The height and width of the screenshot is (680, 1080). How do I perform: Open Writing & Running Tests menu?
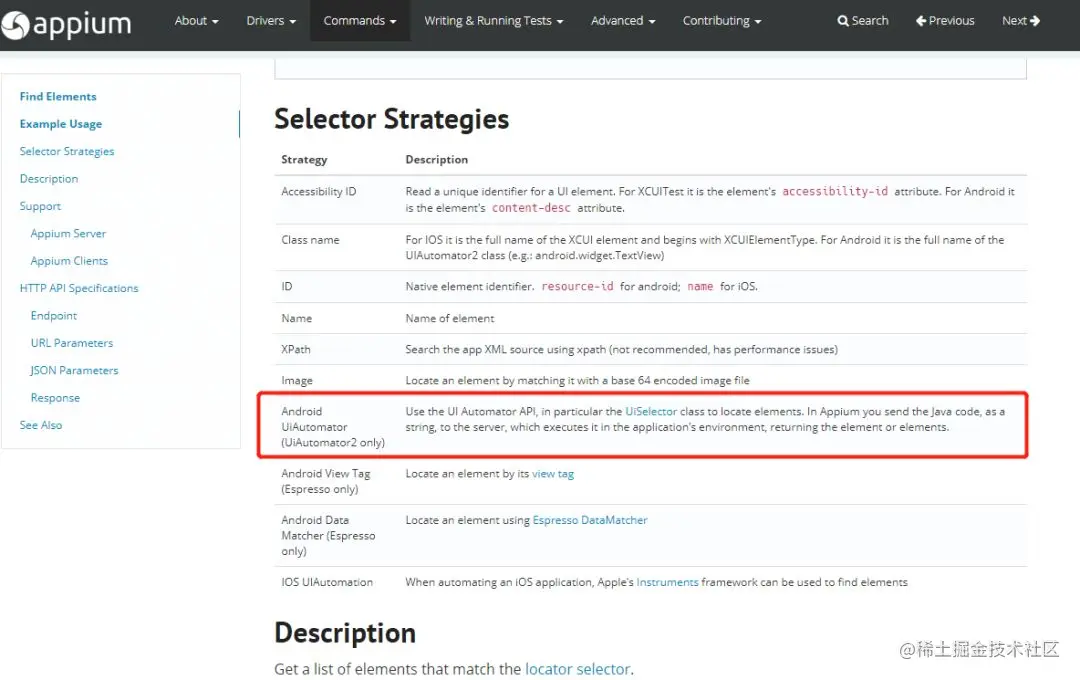tap(493, 21)
